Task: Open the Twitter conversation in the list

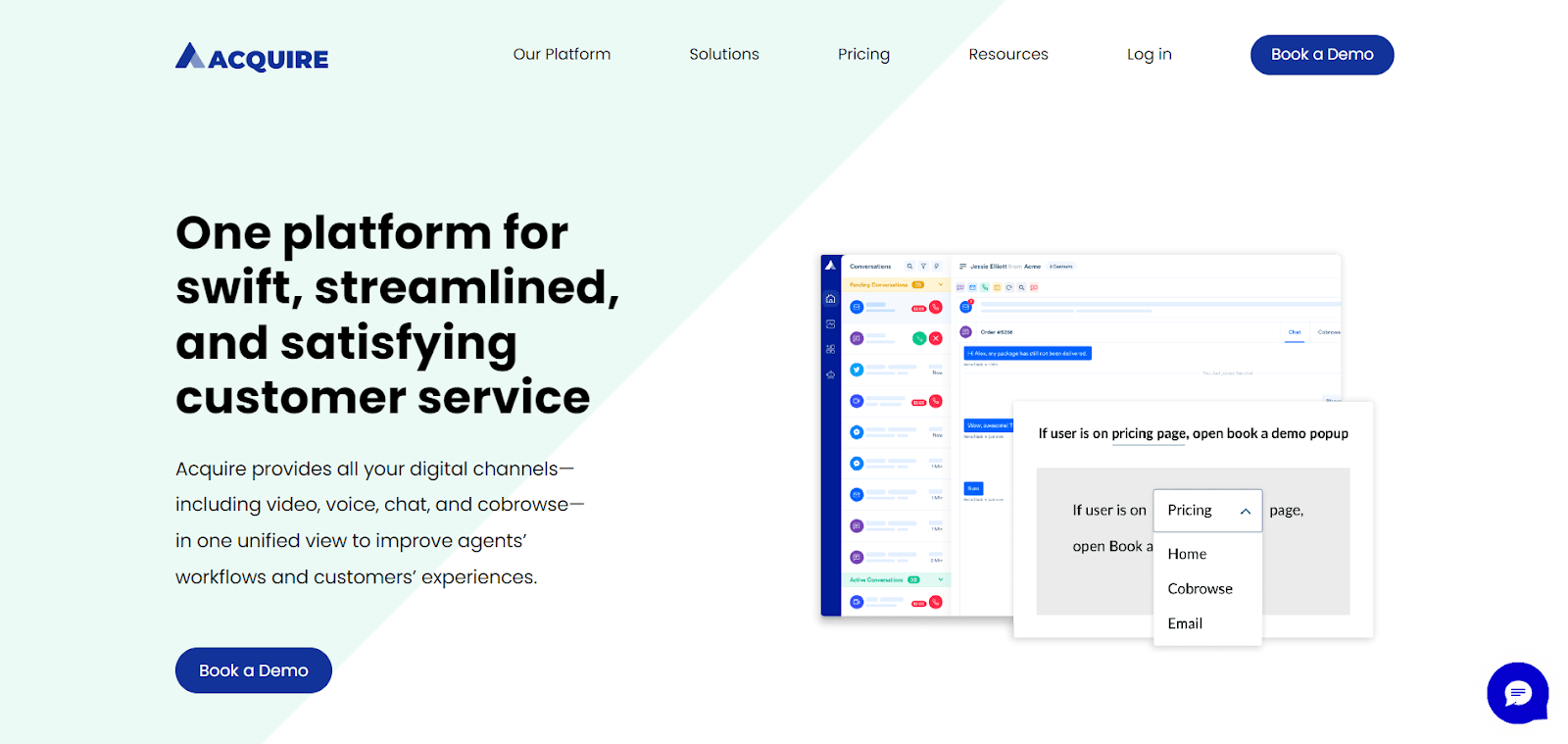Action: (x=896, y=370)
